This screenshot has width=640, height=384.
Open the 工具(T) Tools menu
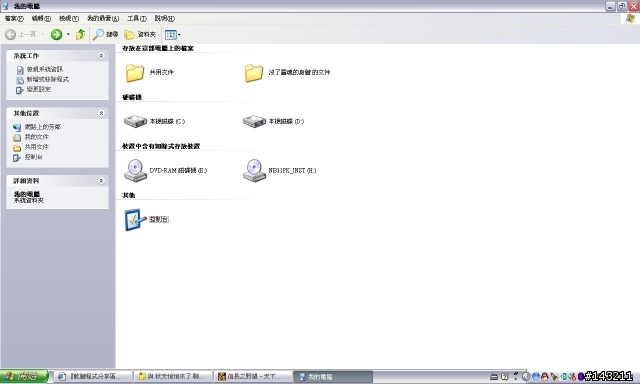137,18
